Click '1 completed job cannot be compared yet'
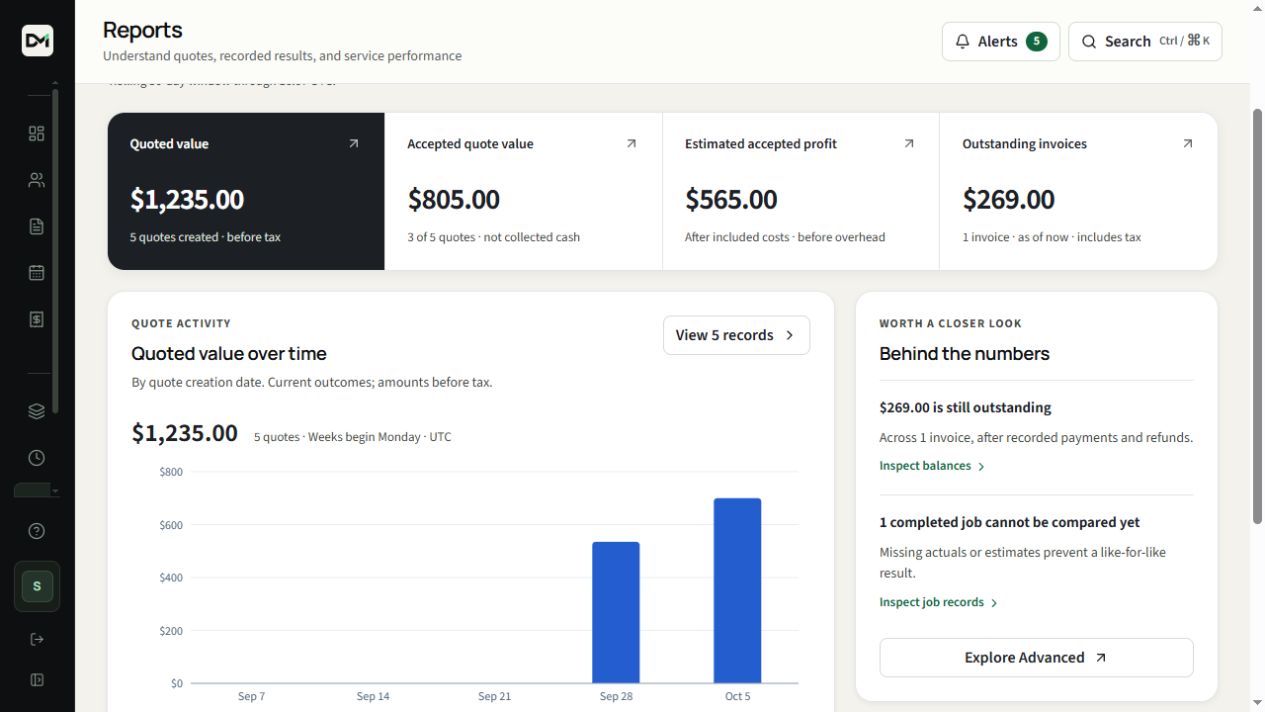This screenshot has height=712, width=1265. (x=1009, y=522)
